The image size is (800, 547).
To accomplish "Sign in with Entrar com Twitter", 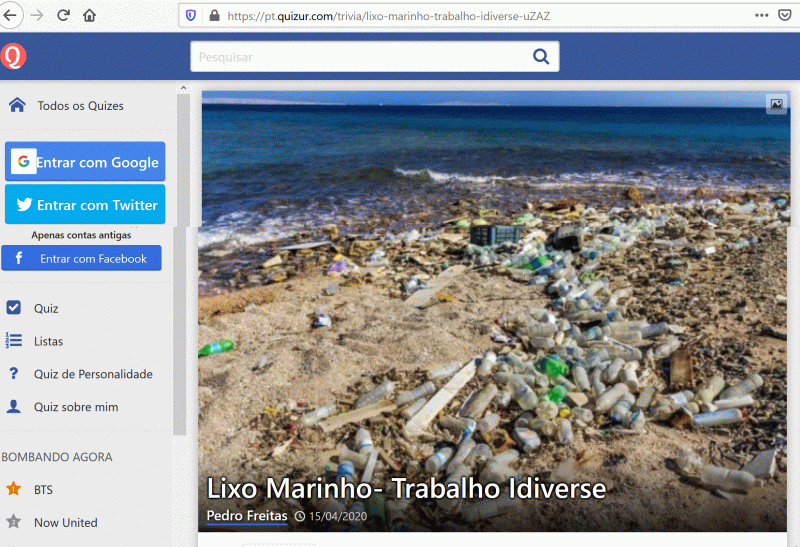I will click(x=85, y=205).
